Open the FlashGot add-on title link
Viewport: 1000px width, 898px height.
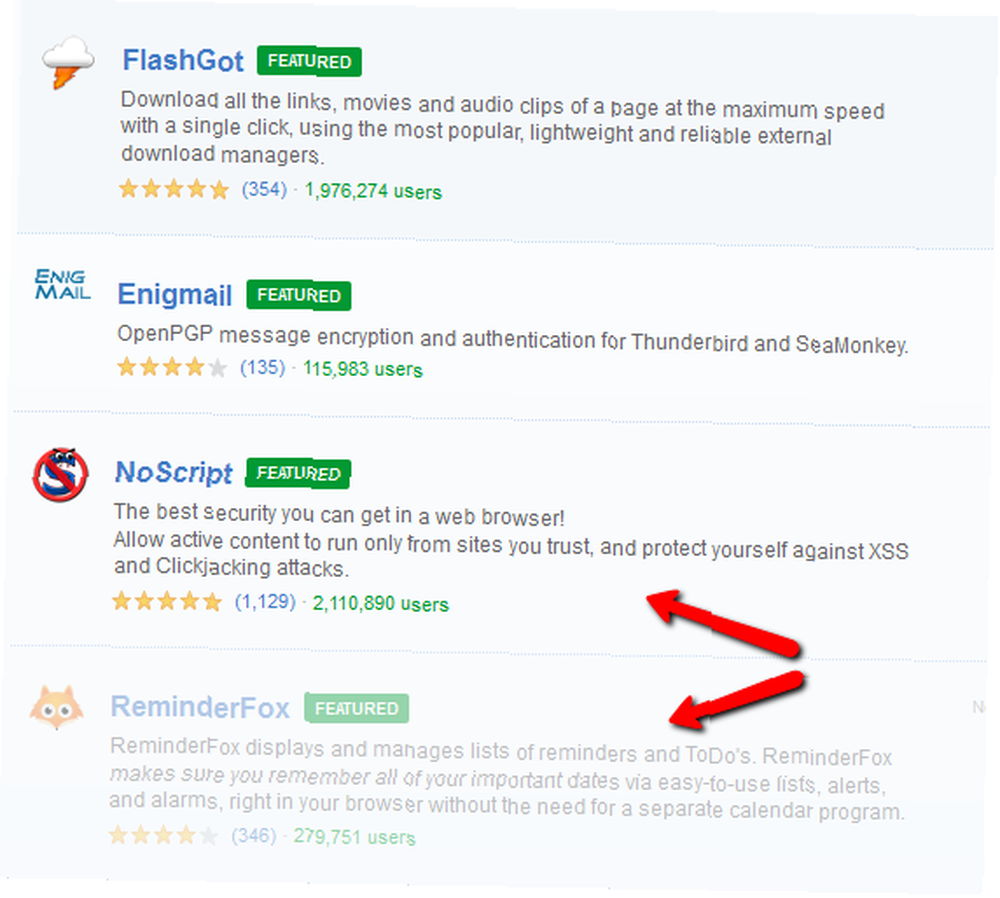(x=183, y=61)
